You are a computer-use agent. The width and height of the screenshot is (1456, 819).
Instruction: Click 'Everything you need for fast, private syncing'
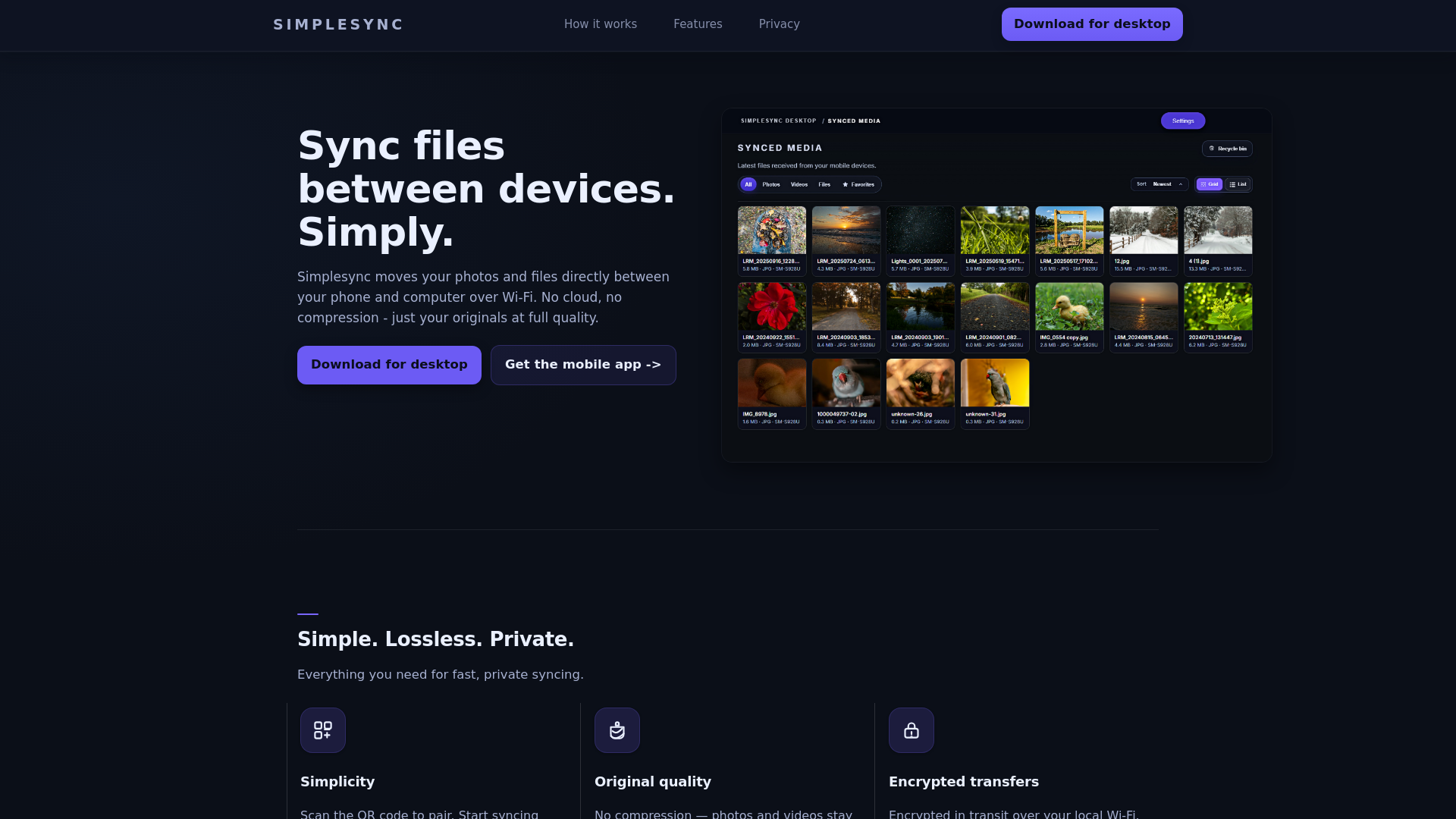coord(441,675)
